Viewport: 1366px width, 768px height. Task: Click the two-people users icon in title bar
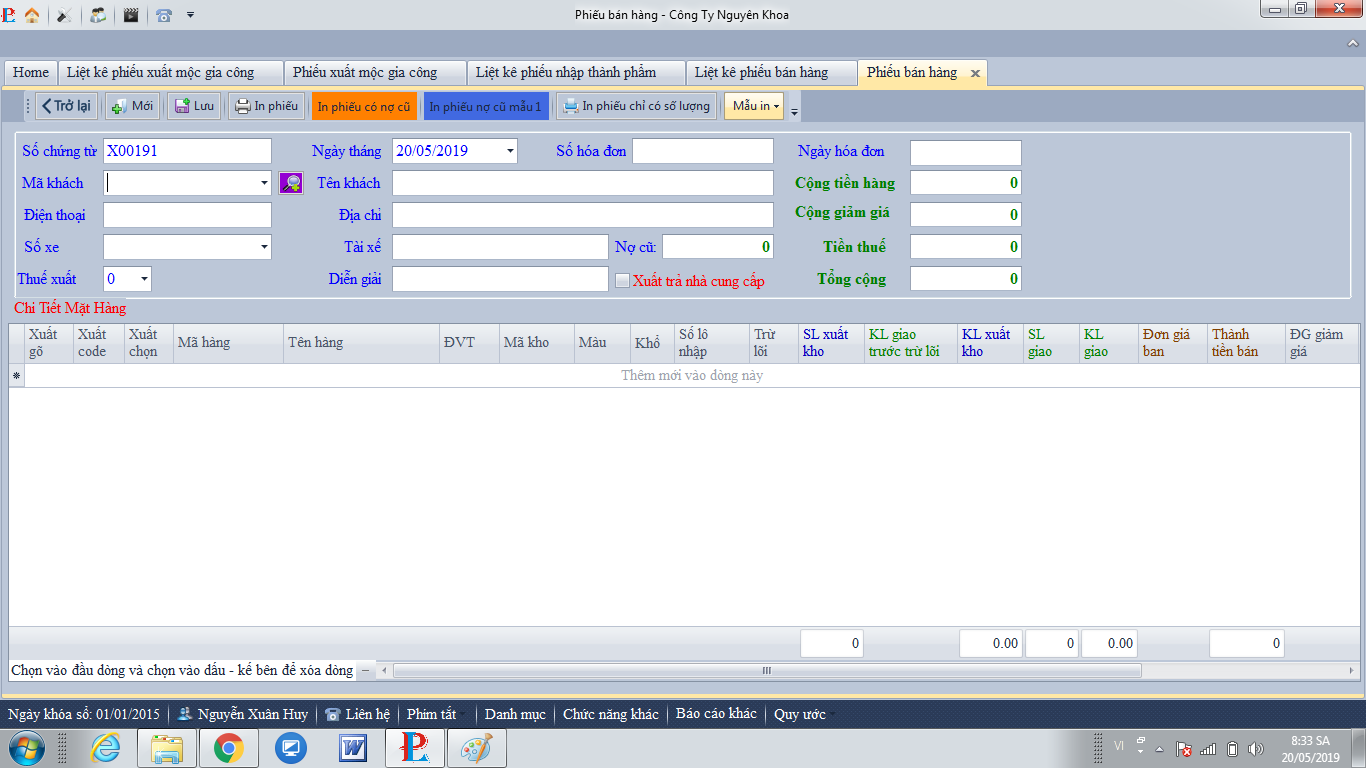coord(97,15)
